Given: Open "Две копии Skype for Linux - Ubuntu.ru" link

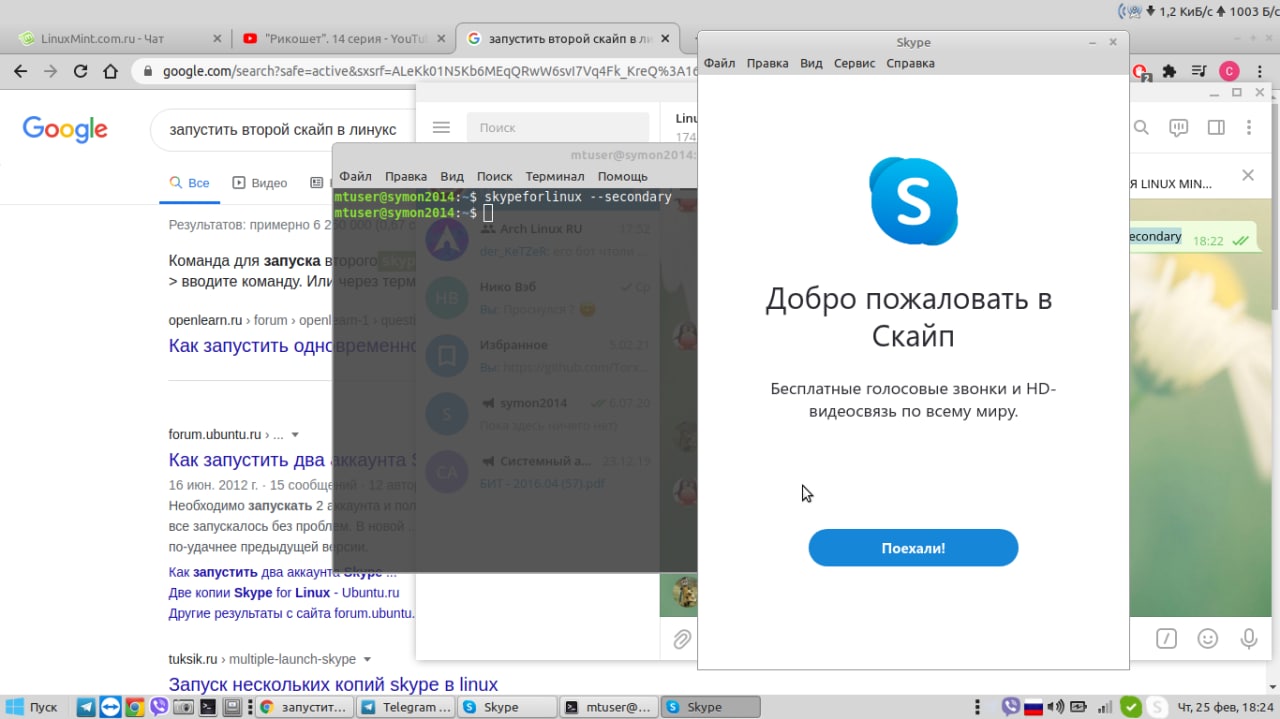Looking at the screenshot, I should pyautogui.click(x=284, y=592).
